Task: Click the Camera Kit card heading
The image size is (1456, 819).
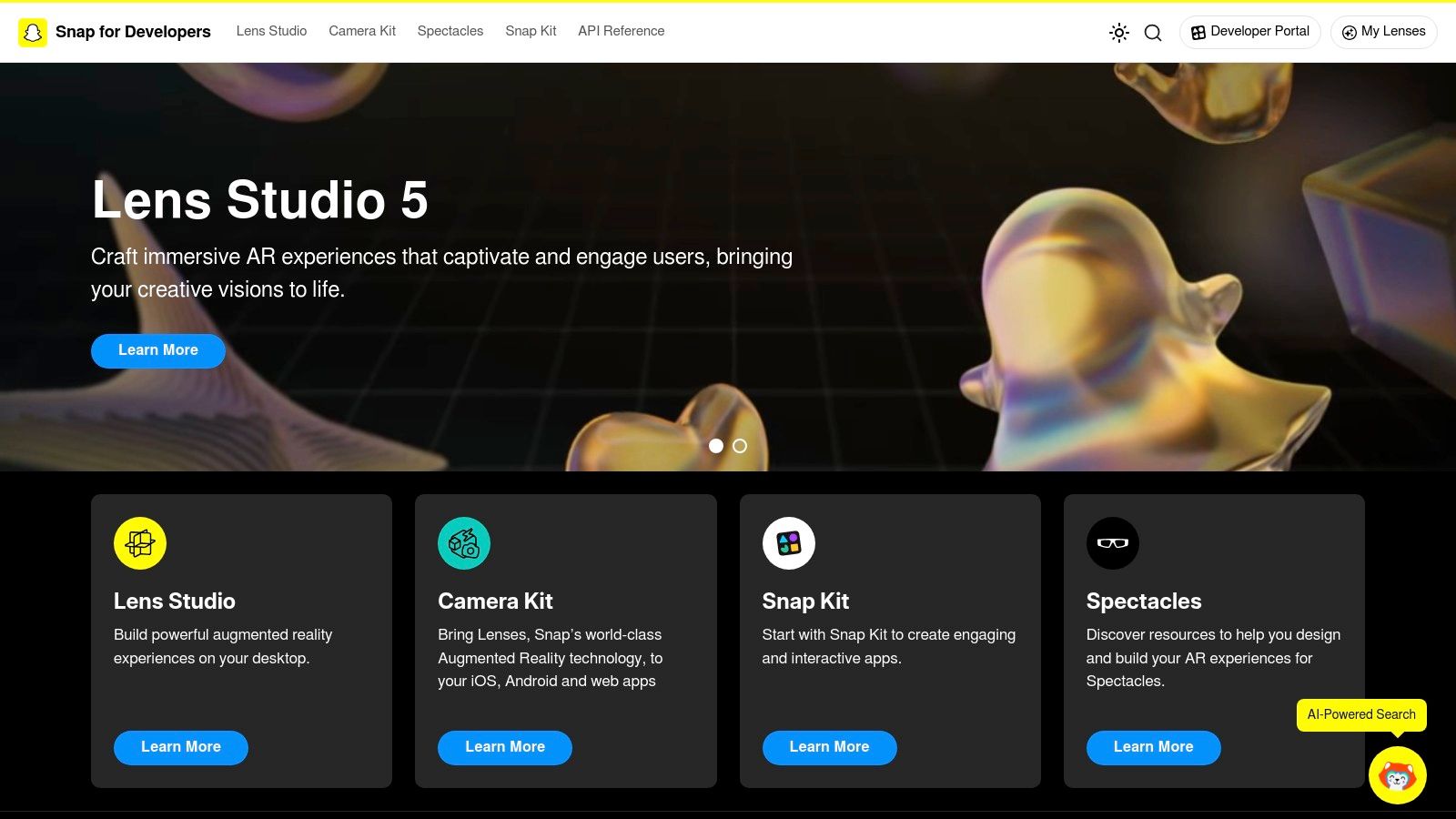Action: (495, 602)
